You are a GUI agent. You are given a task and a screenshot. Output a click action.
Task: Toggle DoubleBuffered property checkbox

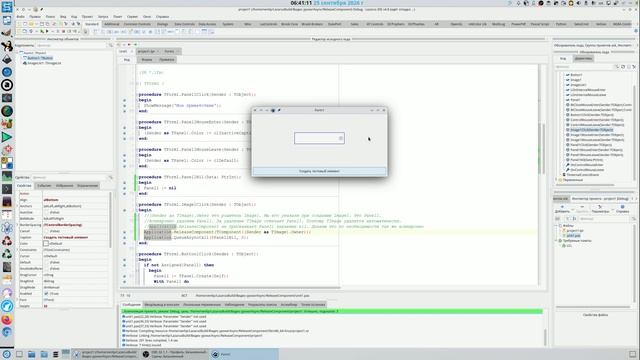pyautogui.click(x=46, y=269)
